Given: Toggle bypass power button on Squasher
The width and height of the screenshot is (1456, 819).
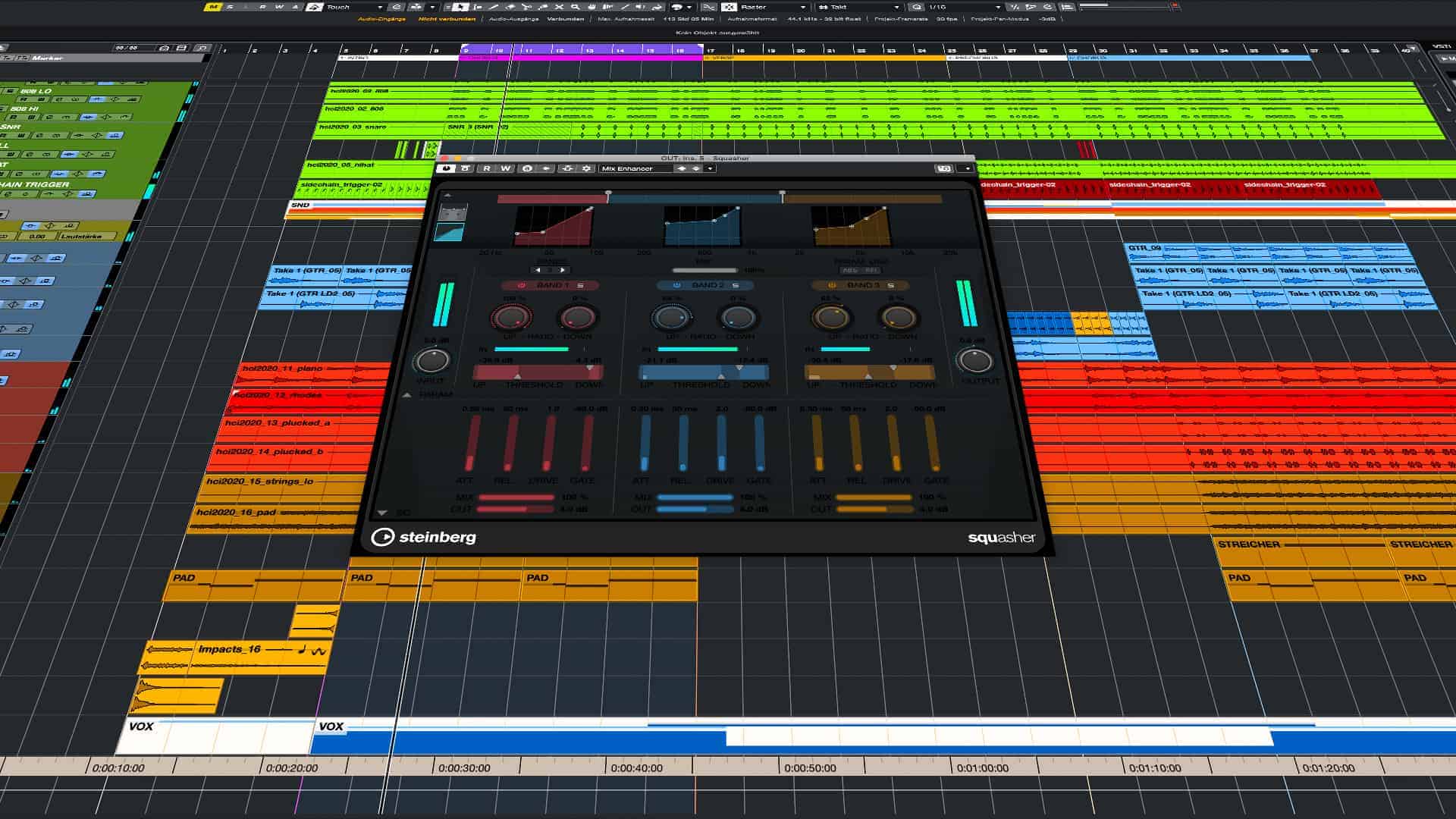Looking at the screenshot, I should [447, 168].
